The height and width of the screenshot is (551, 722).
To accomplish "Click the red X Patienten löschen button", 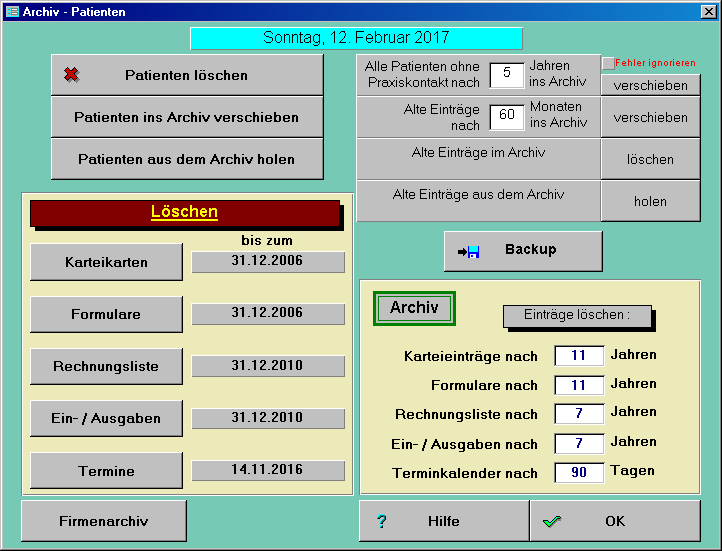I will [187, 75].
